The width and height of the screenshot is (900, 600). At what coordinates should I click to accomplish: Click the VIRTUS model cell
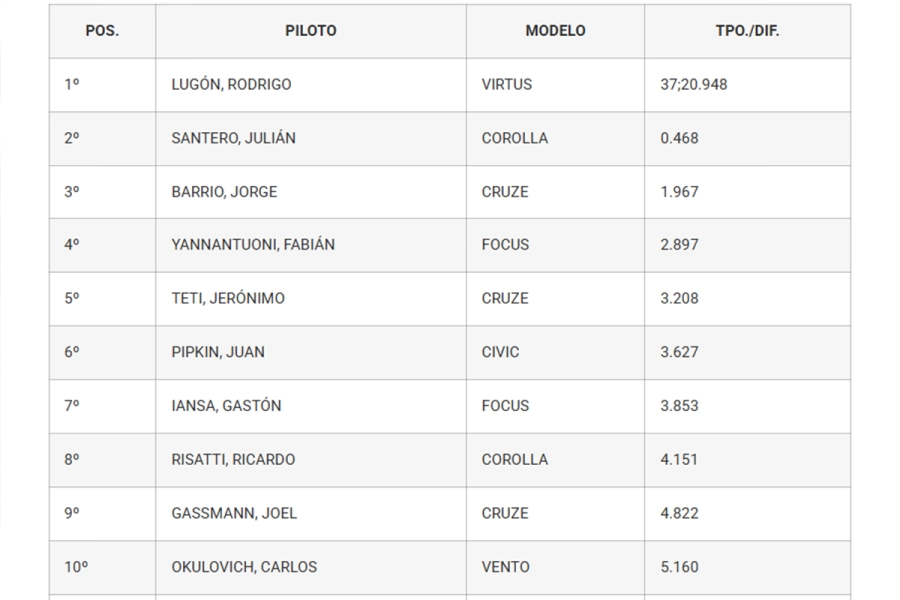(x=506, y=85)
